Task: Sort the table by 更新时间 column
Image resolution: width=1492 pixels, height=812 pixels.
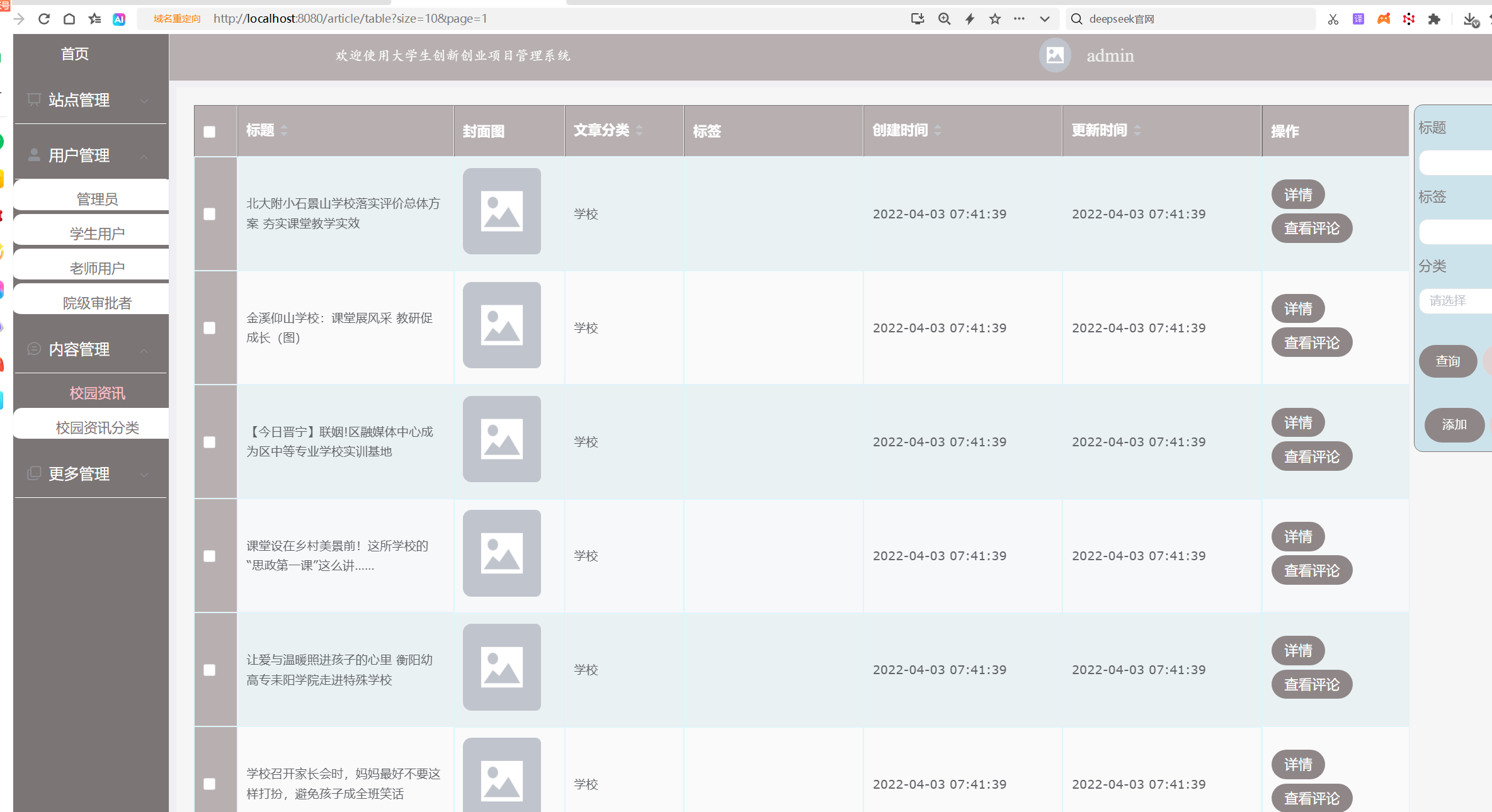Action: (1137, 130)
